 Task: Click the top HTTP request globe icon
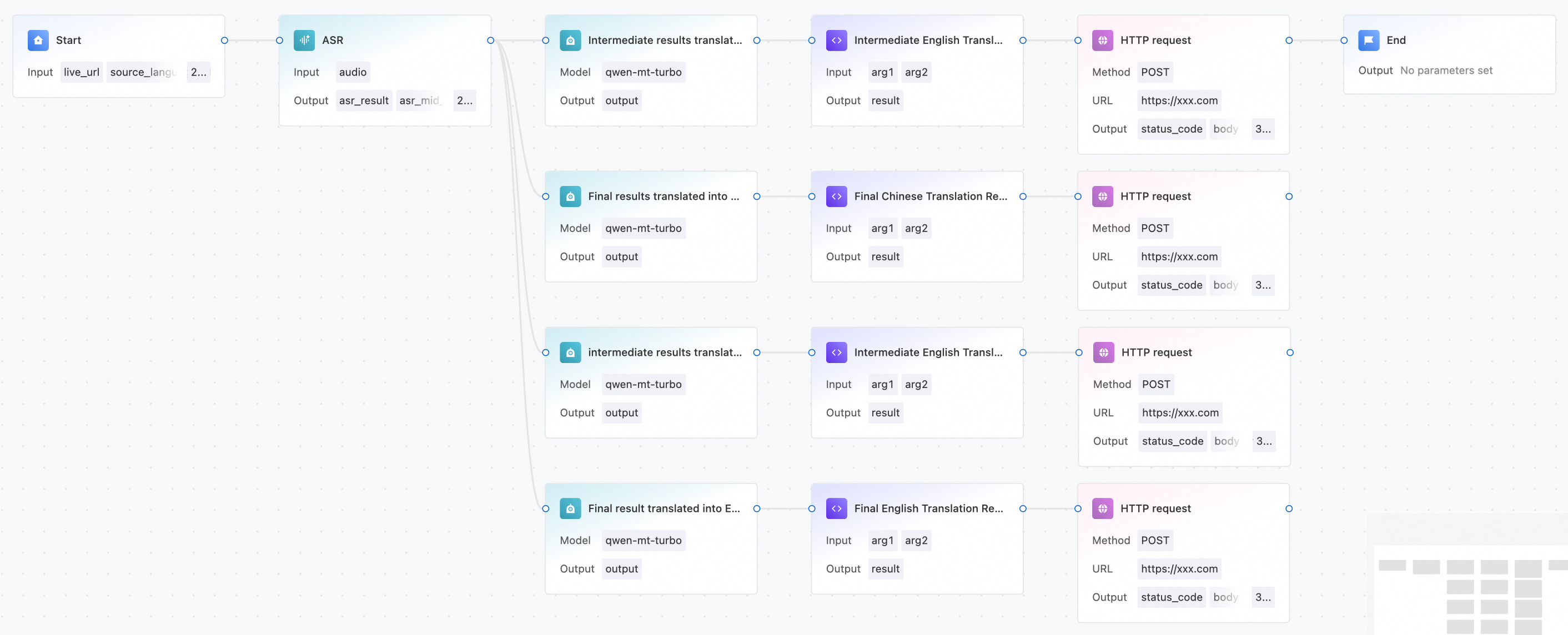click(x=1102, y=40)
